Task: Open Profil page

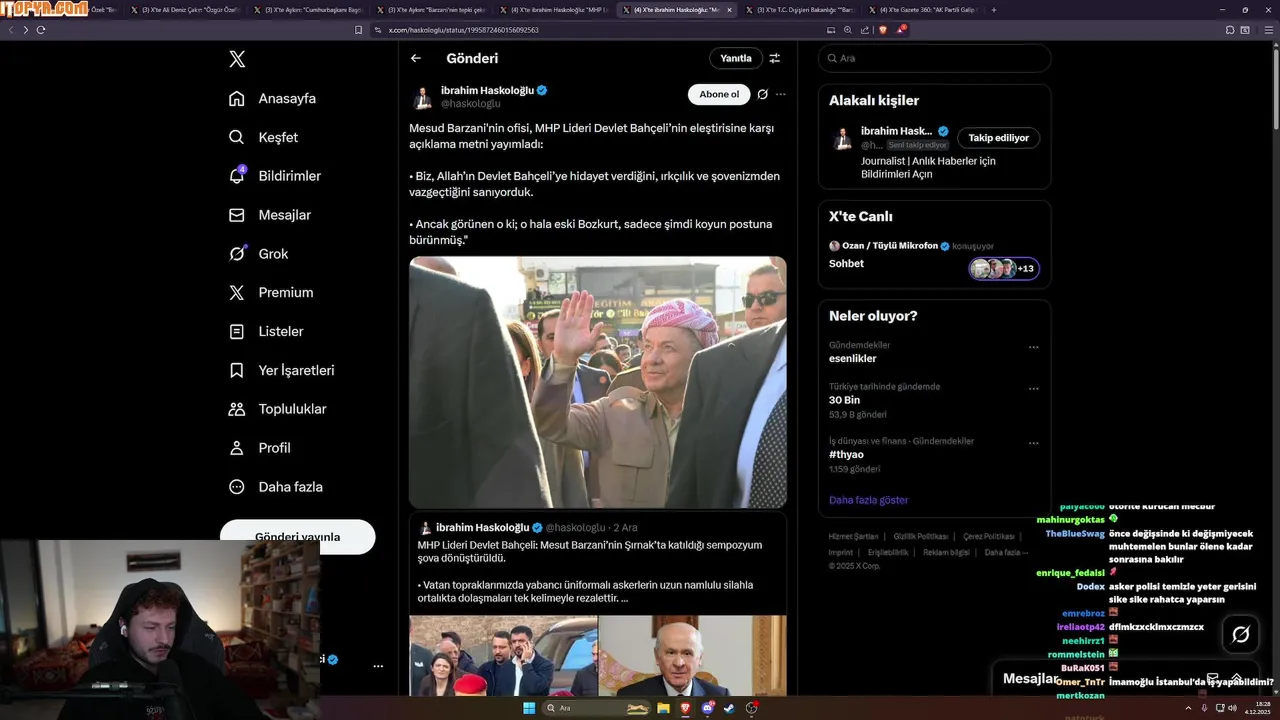Action: coord(259,448)
